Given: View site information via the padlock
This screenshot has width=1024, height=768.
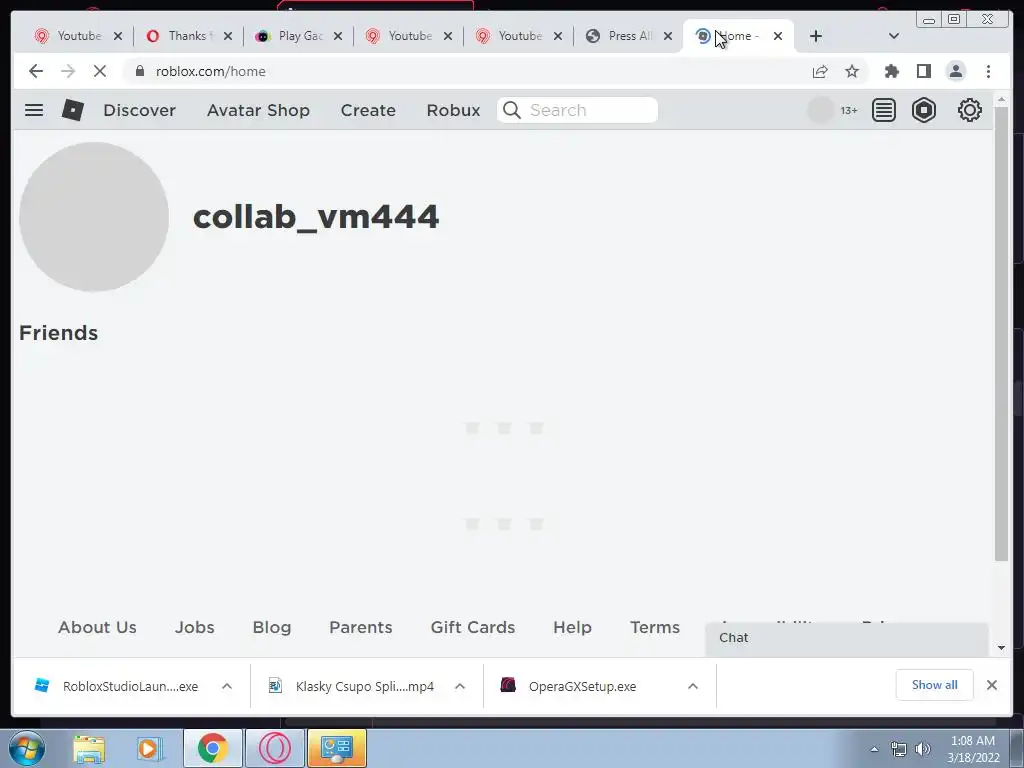Looking at the screenshot, I should pos(139,71).
